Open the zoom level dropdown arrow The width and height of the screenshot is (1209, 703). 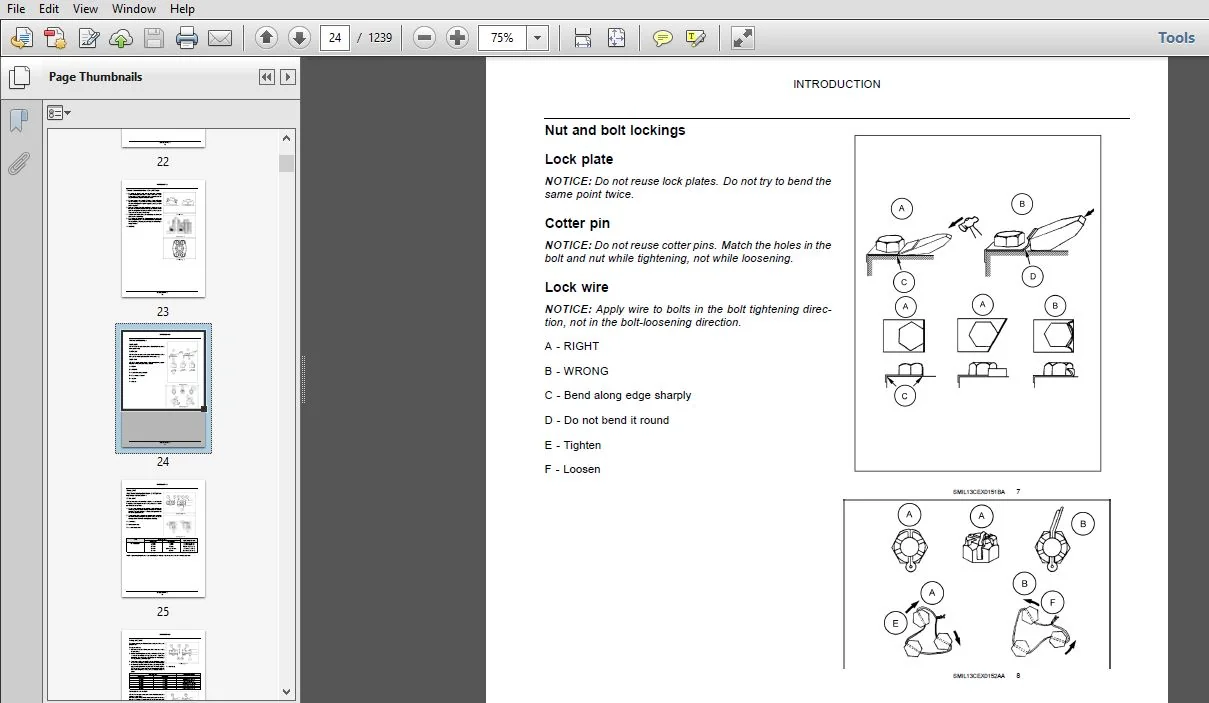click(x=538, y=38)
